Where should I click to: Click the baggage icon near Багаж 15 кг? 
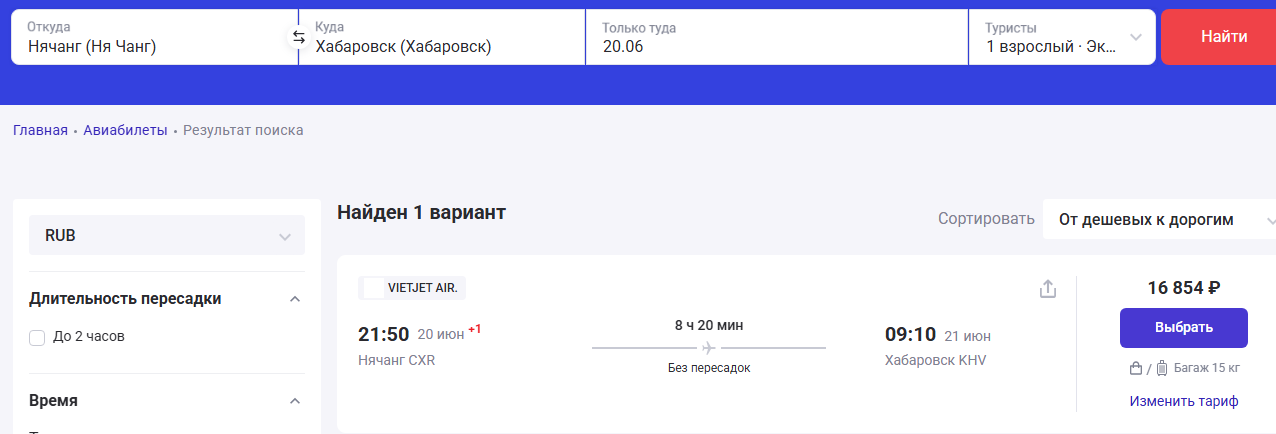tap(1162, 368)
